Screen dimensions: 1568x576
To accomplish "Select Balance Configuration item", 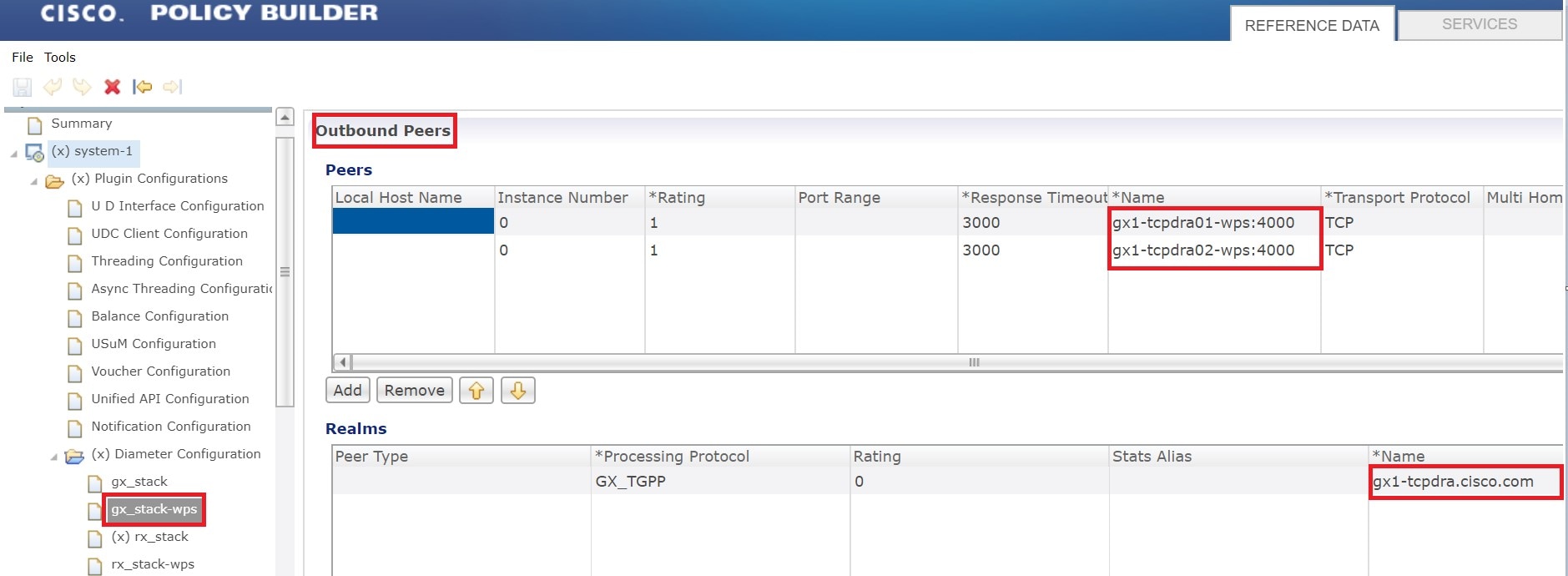I will click(x=160, y=316).
